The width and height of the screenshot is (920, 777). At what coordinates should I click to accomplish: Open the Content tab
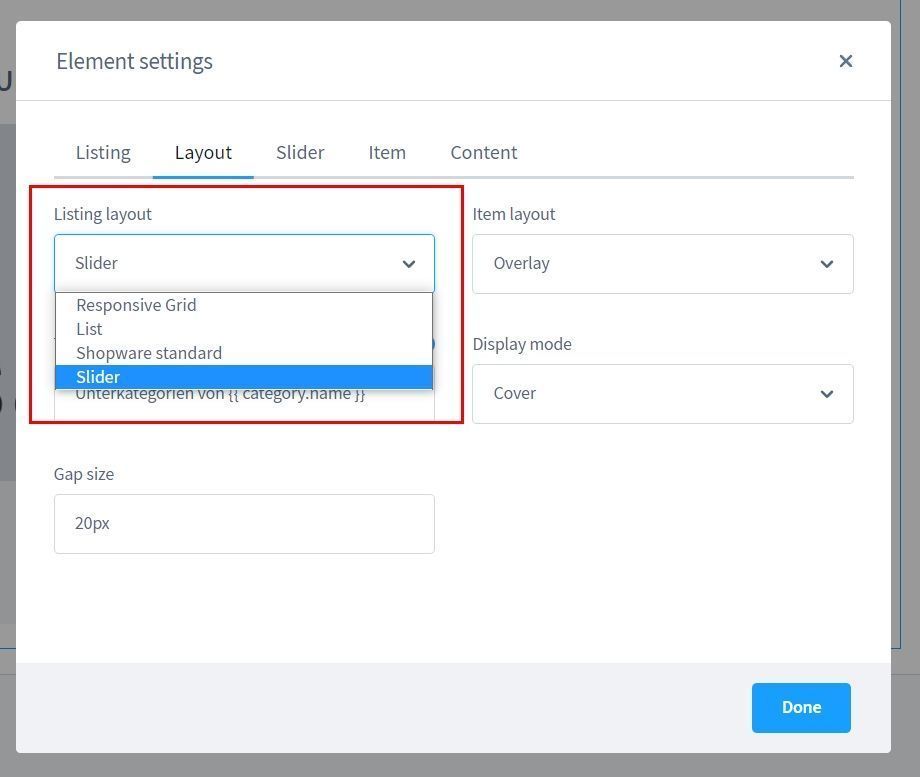pos(483,152)
